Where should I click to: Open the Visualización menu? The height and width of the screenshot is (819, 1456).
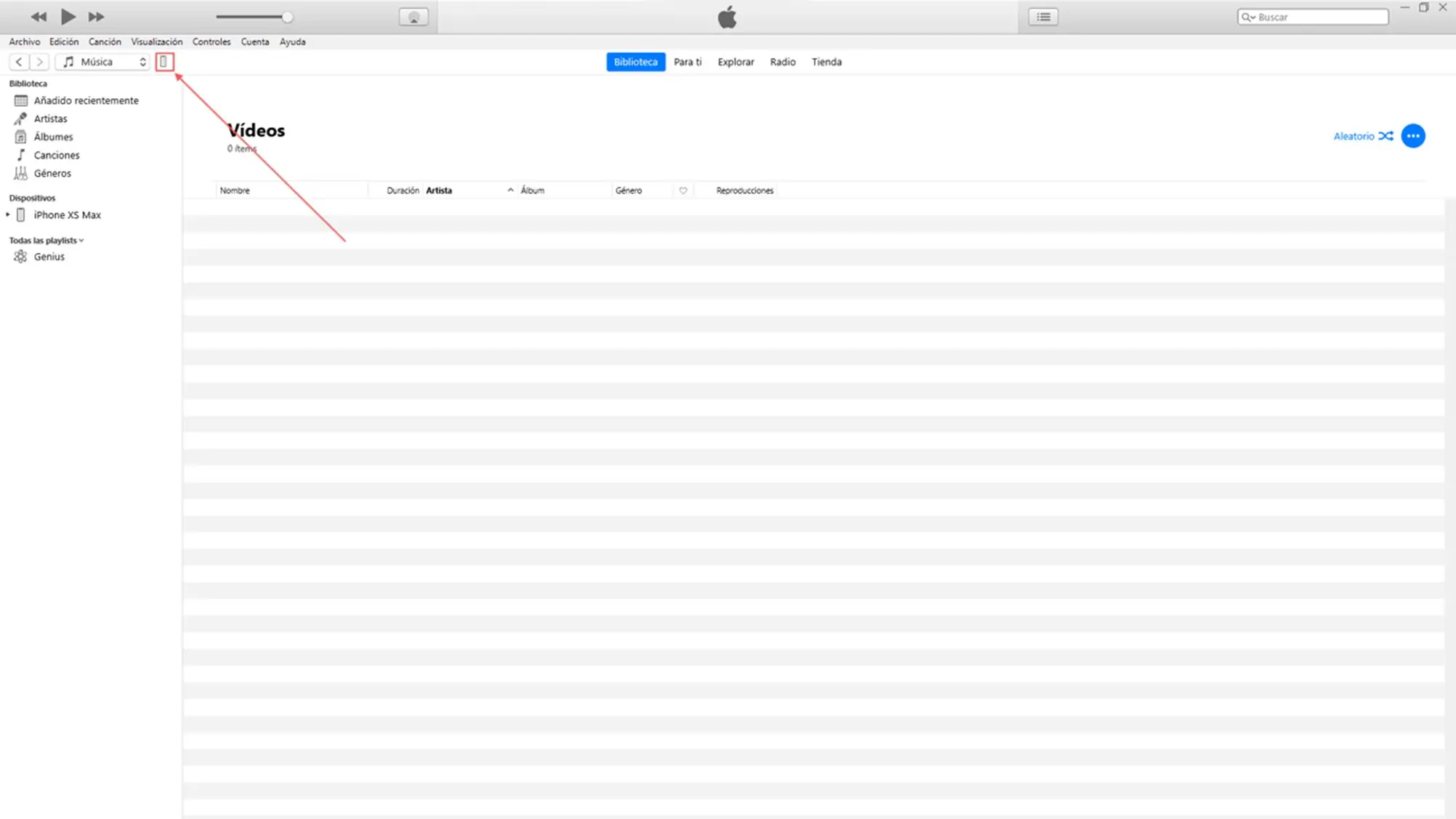[x=156, y=41]
